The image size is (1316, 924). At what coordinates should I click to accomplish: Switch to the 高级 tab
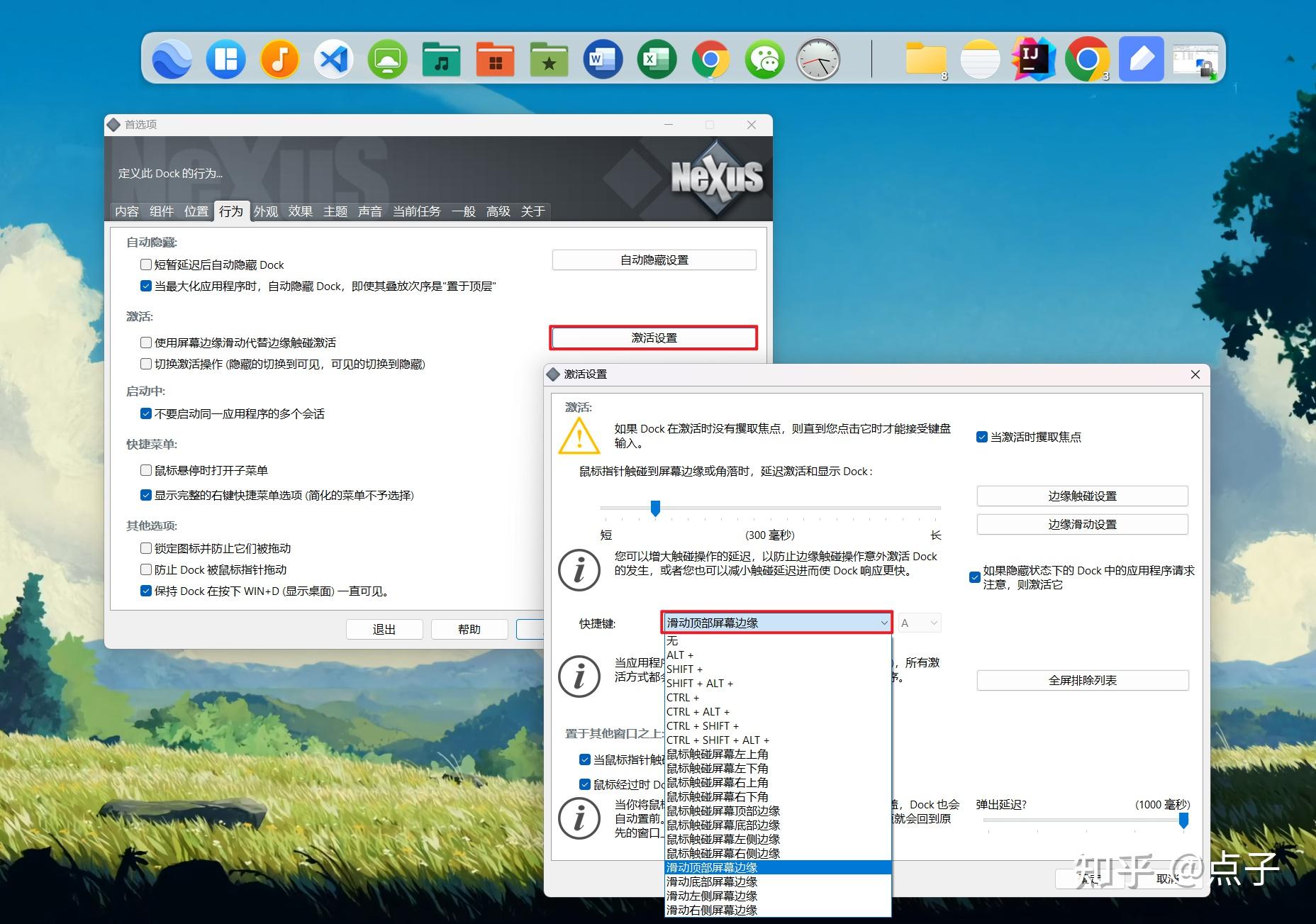point(498,211)
